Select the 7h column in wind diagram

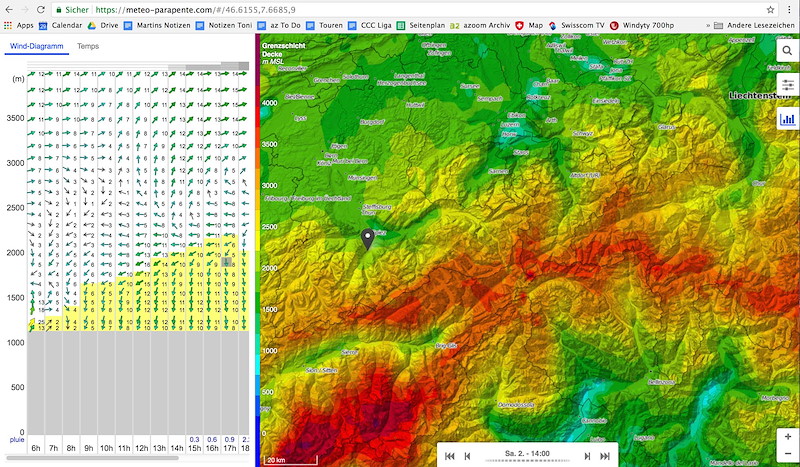tap(54, 448)
